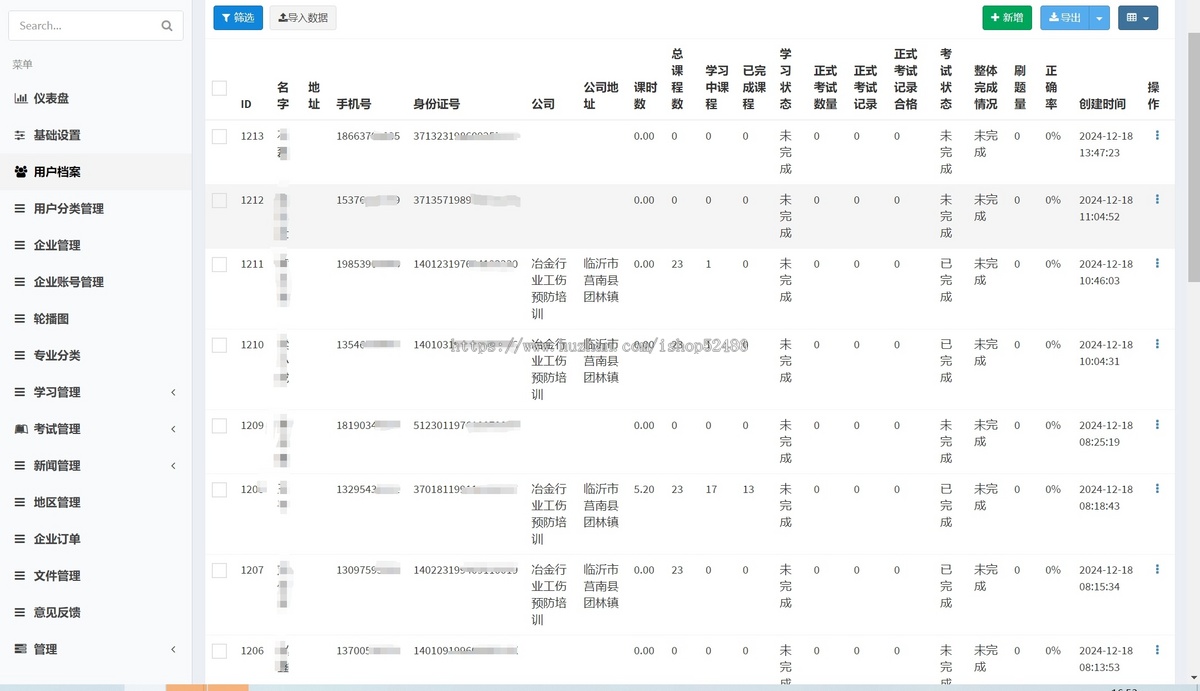Click the 意见反馈 list icon
The width and height of the screenshot is (1200, 691).
coord(20,612)
